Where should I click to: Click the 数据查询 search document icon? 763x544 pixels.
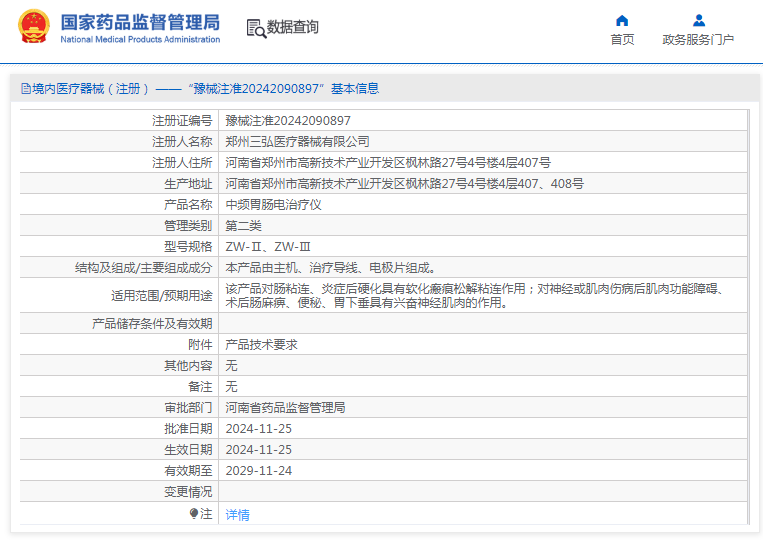tap(256, 28)
